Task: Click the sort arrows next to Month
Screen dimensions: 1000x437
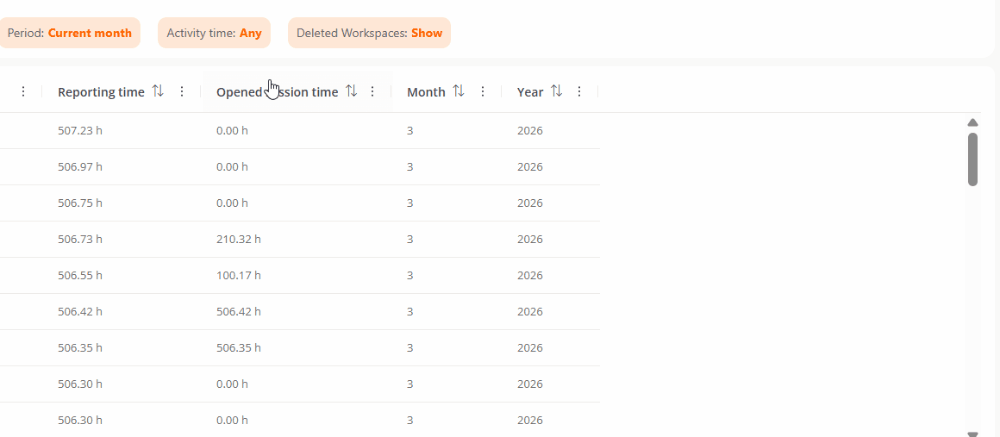Action: tap(458, 91)
